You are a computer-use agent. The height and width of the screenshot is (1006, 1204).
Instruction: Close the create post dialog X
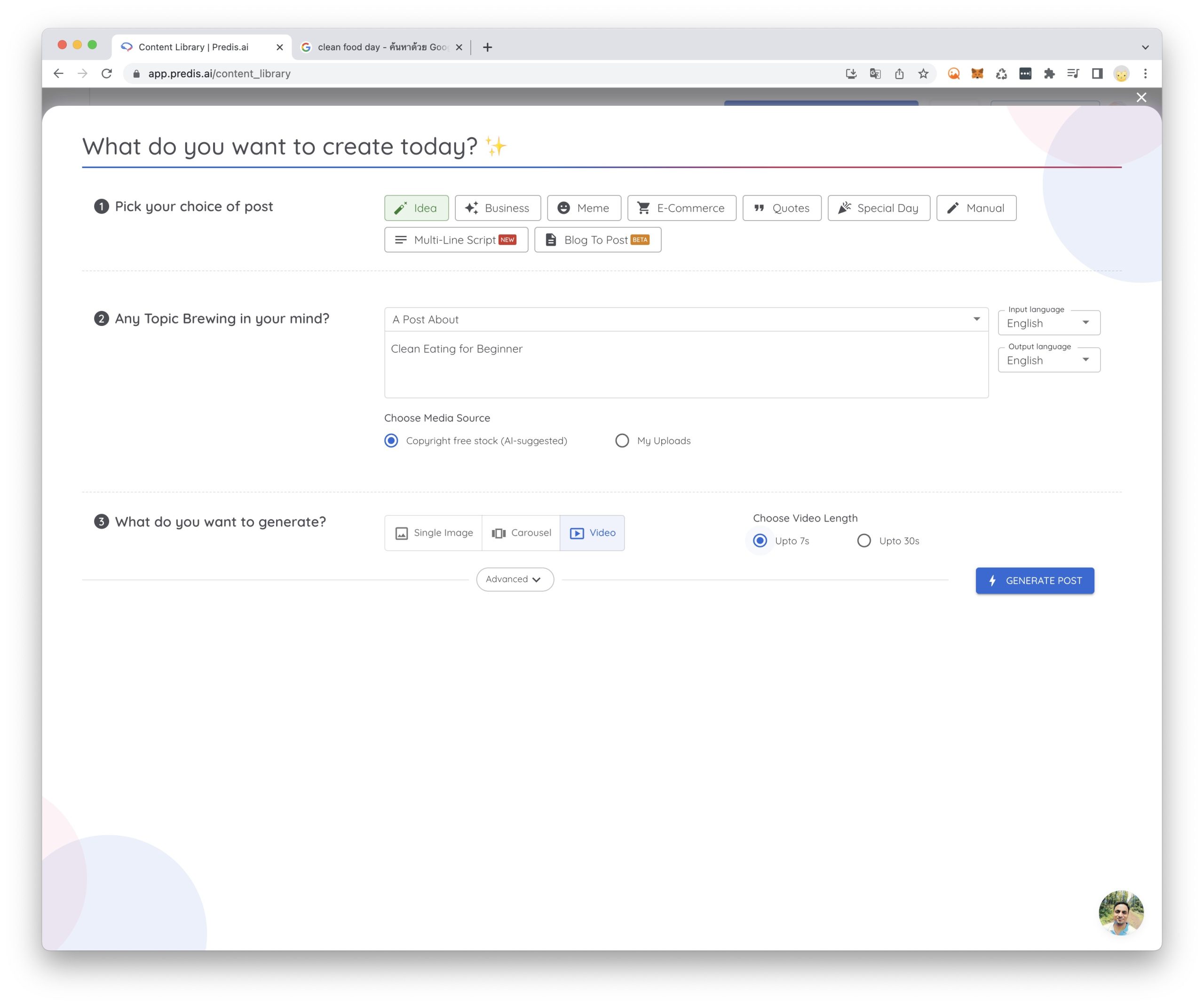point(1141,97)
